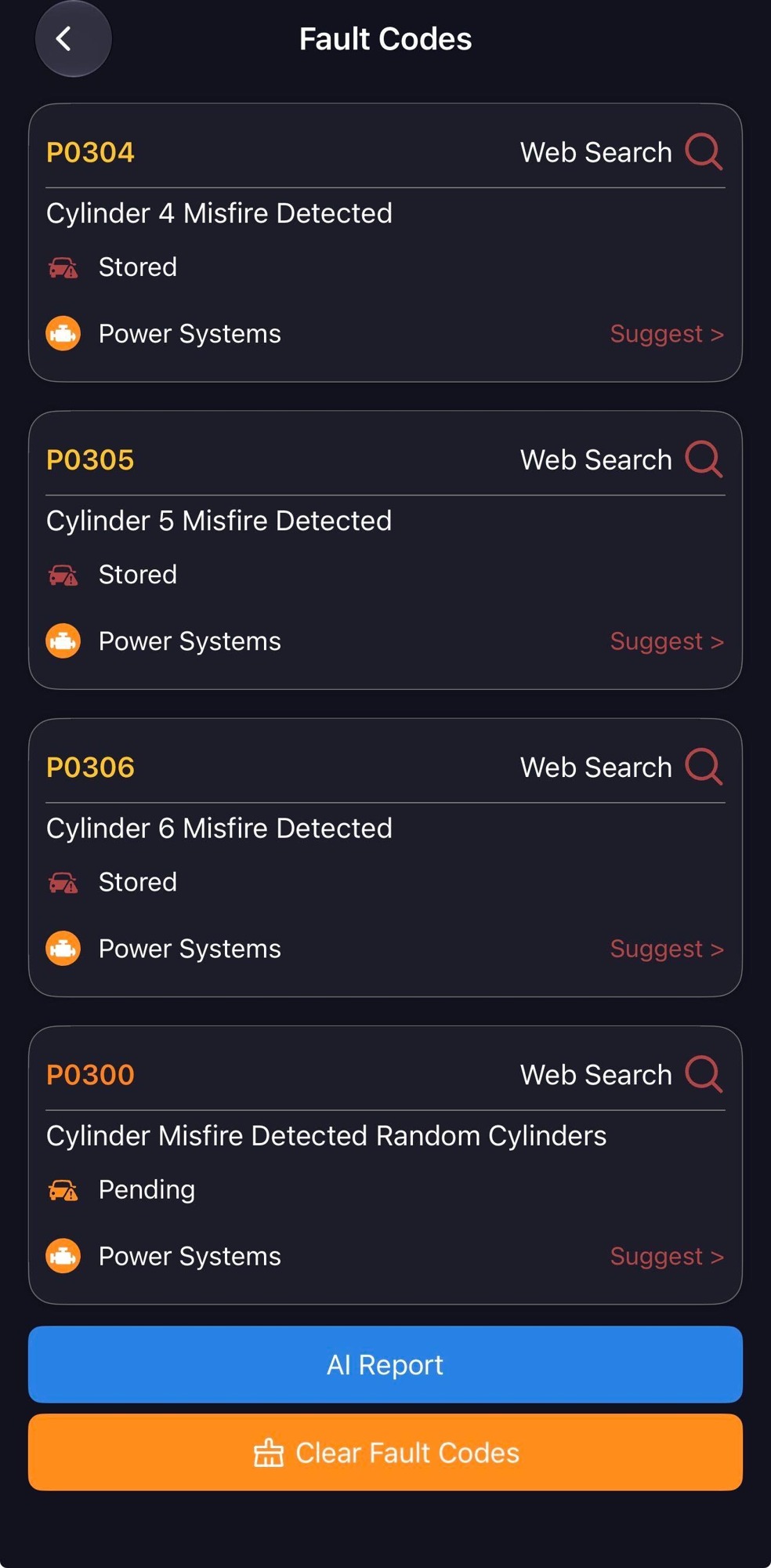Click the search icon for P0304

[x=704, y=151]
